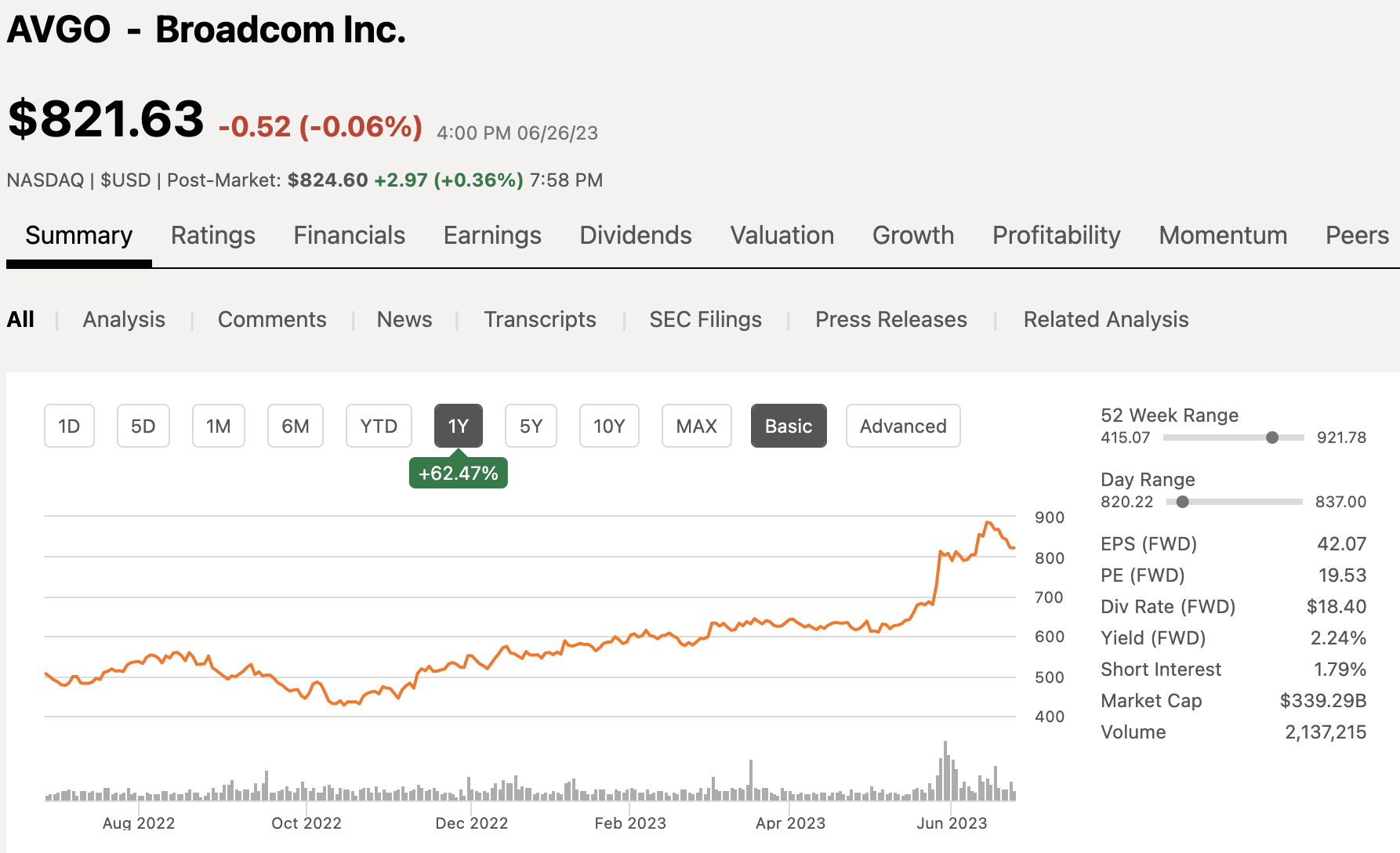This screenshot has height=853, width=1400.
Task: Click the Dec 2022 axis label
Action: point(472,823)
